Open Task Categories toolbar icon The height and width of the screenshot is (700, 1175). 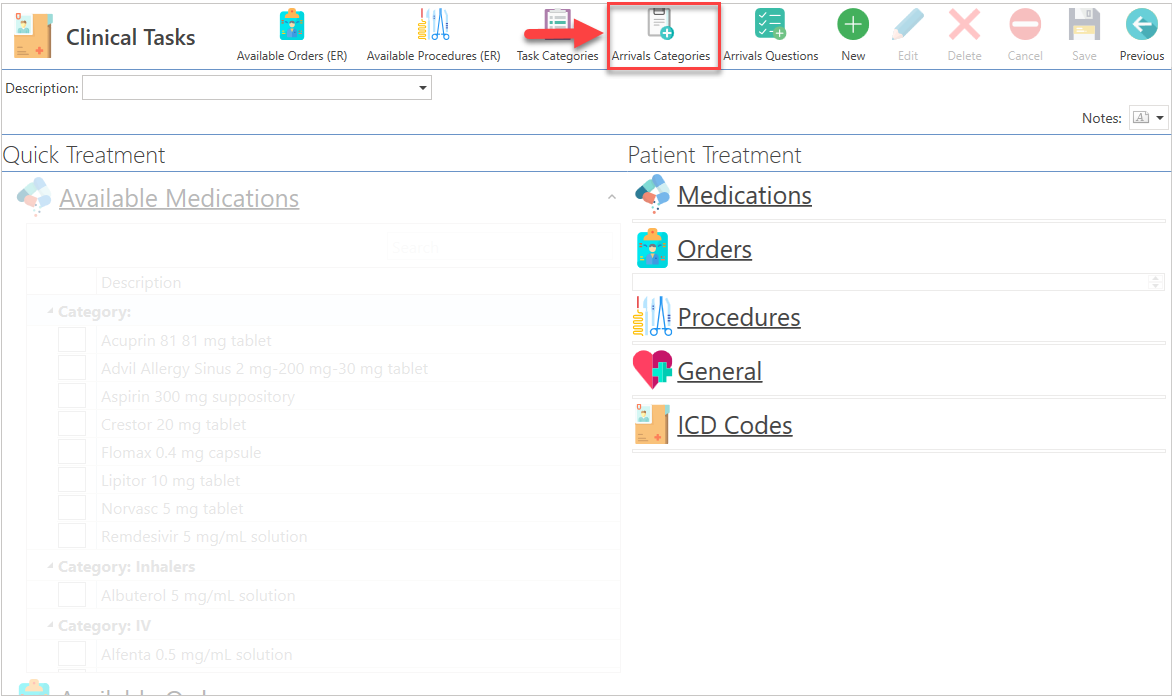pyautogui.click(x=557, y=25)
